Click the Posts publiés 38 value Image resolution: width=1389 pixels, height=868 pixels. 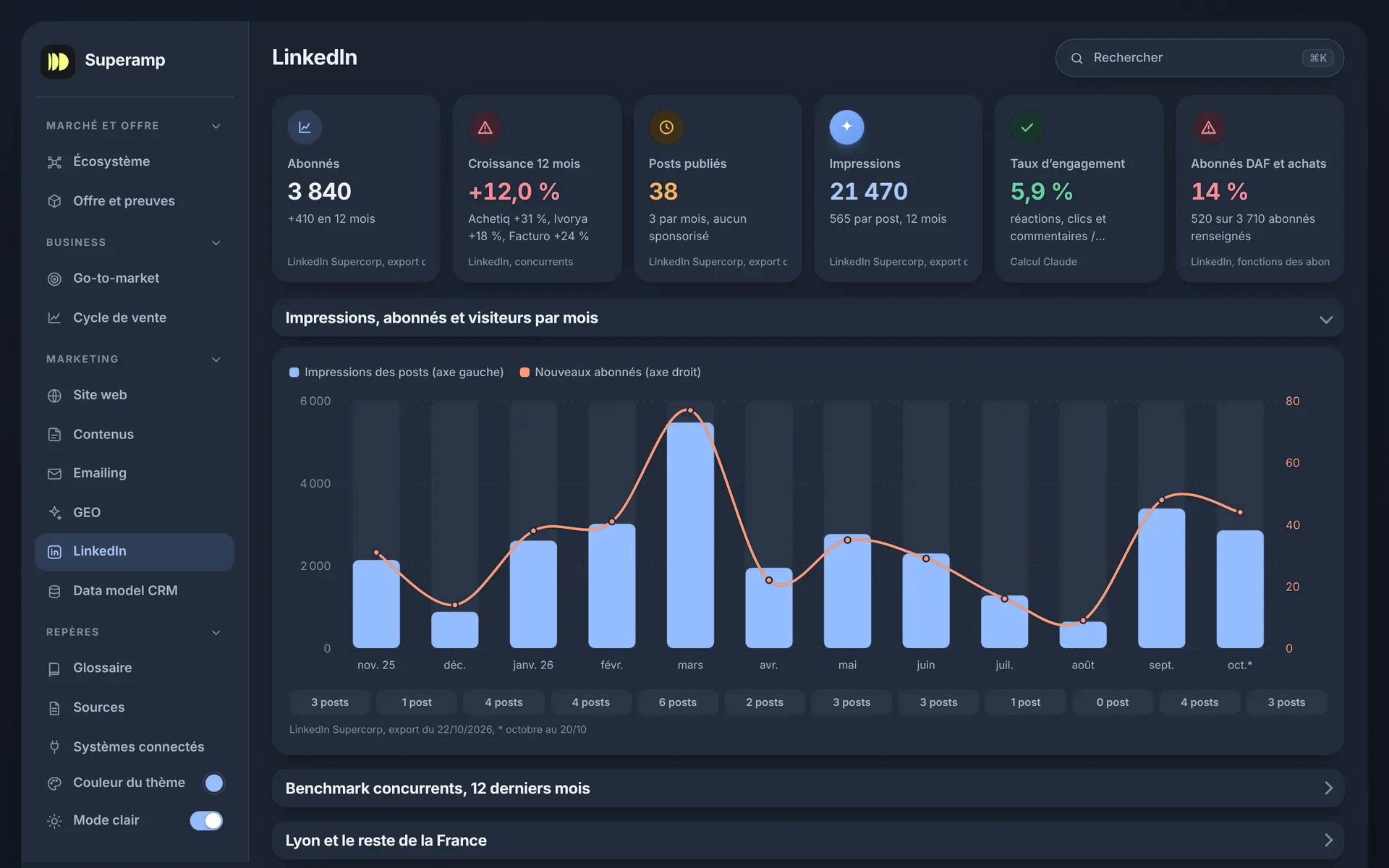[x=663, y=192]
